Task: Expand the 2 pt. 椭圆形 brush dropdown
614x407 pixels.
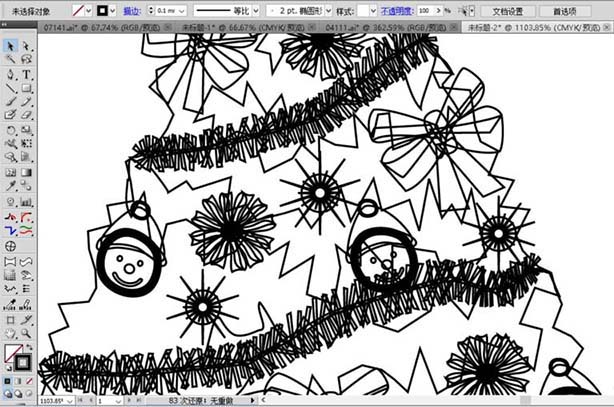Action: coord(328,11)
